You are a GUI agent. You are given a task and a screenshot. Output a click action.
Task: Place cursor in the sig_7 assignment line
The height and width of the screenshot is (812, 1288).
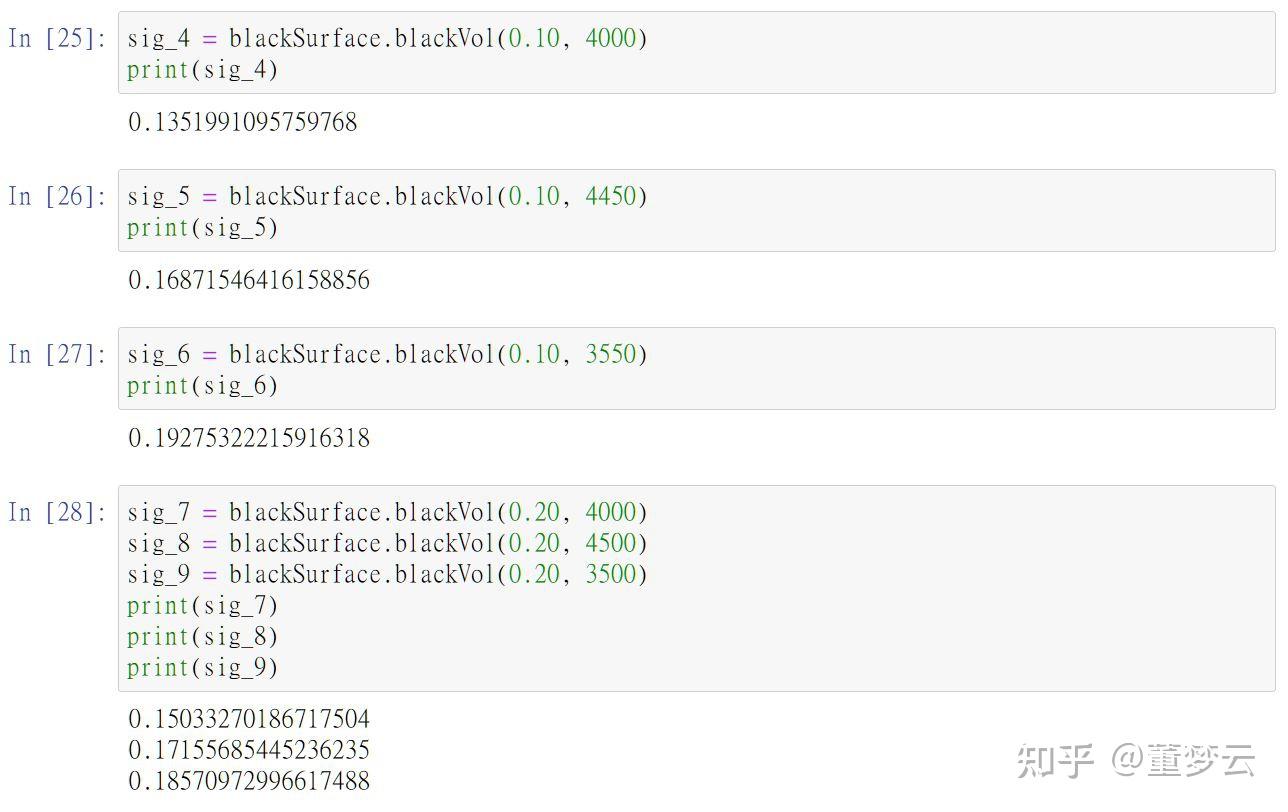388,513
